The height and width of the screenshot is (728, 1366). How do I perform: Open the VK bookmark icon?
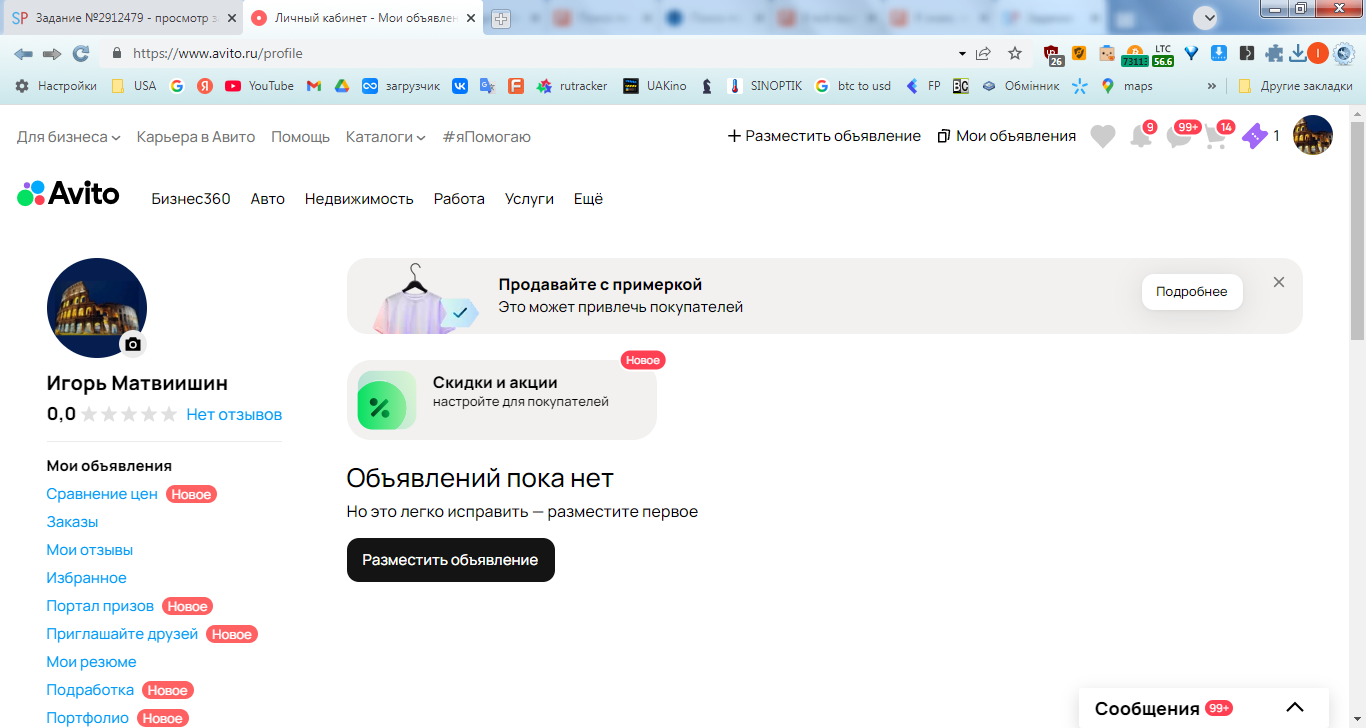point(460,86)
